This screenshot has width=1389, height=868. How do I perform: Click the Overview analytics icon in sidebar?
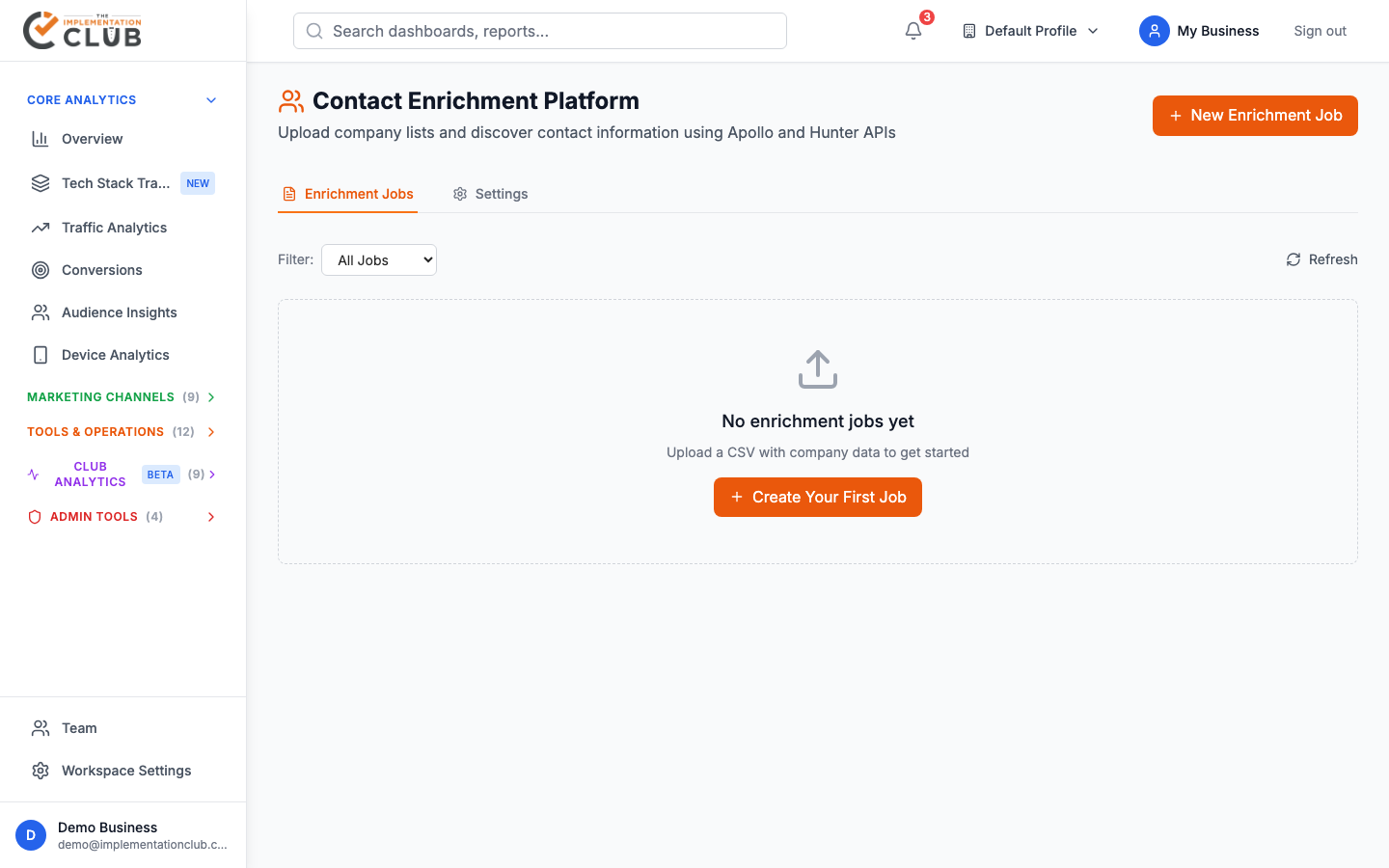(x=40, y=138)
